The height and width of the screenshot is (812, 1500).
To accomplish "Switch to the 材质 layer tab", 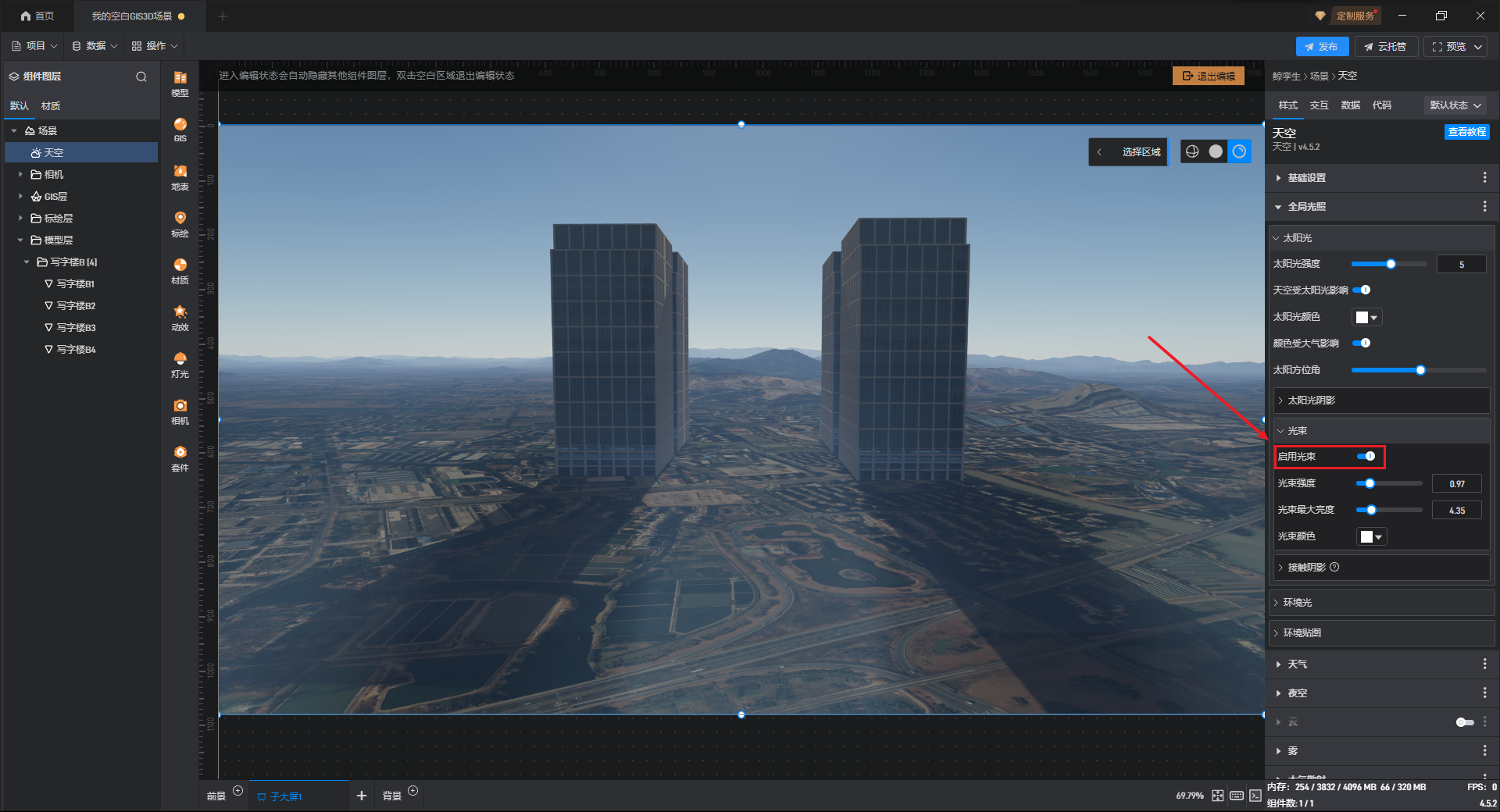I will point(51,106).
